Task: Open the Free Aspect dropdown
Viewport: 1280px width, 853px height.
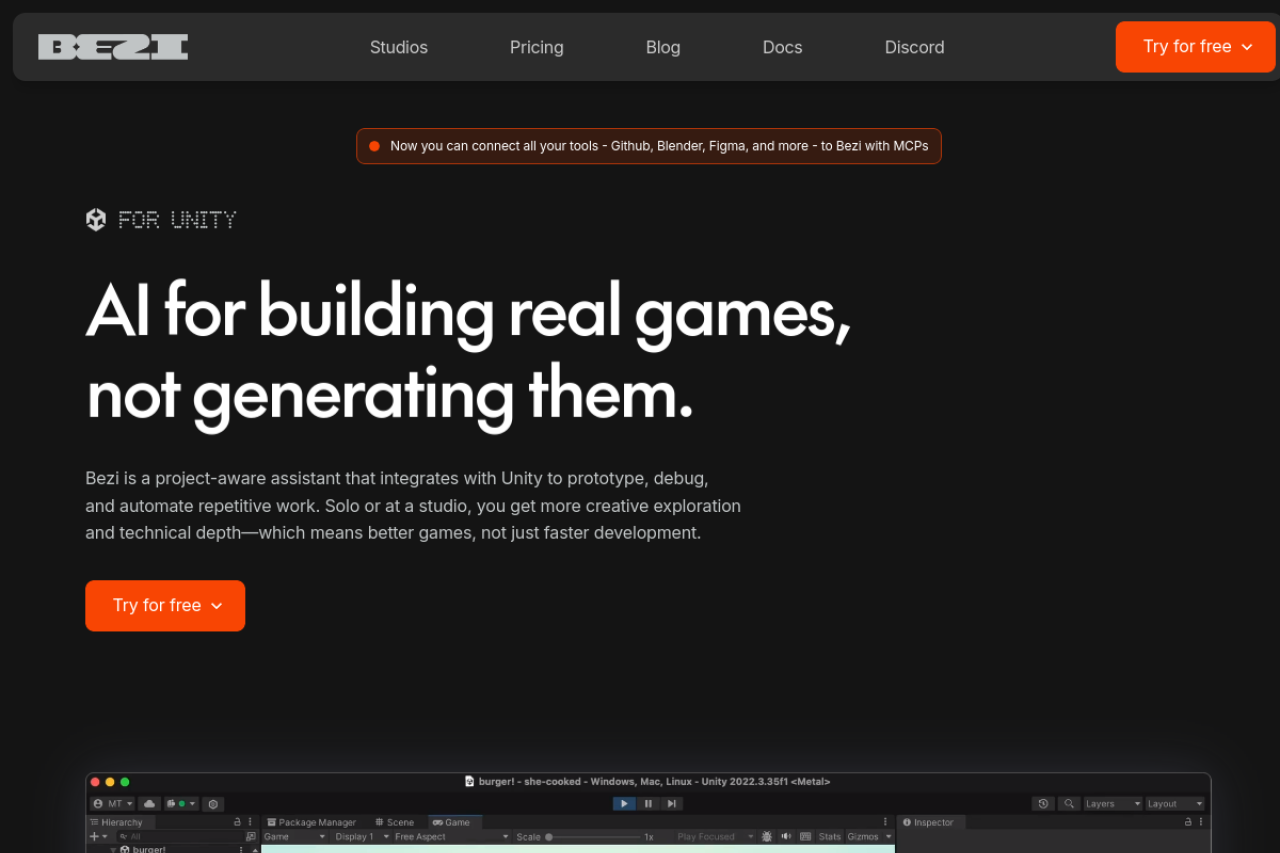Action: (x=452, y=837)
